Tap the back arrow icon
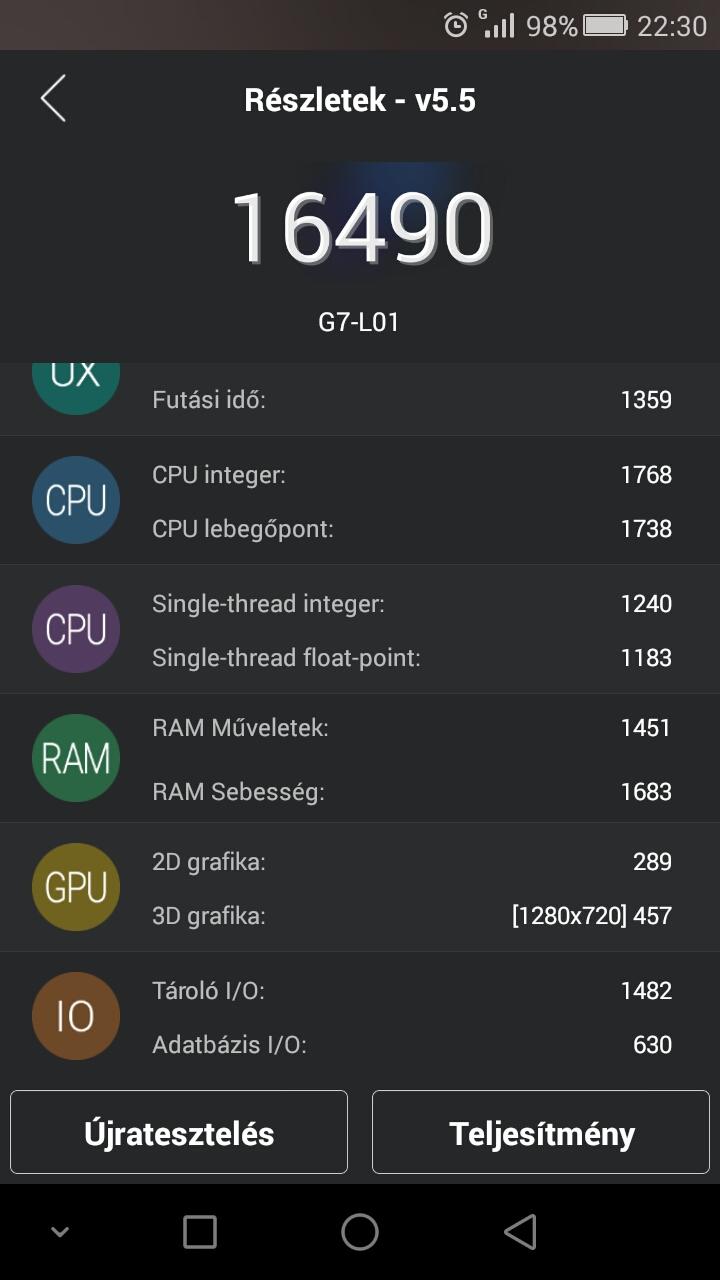The image size is (720, 1280). tap(53, 99)
